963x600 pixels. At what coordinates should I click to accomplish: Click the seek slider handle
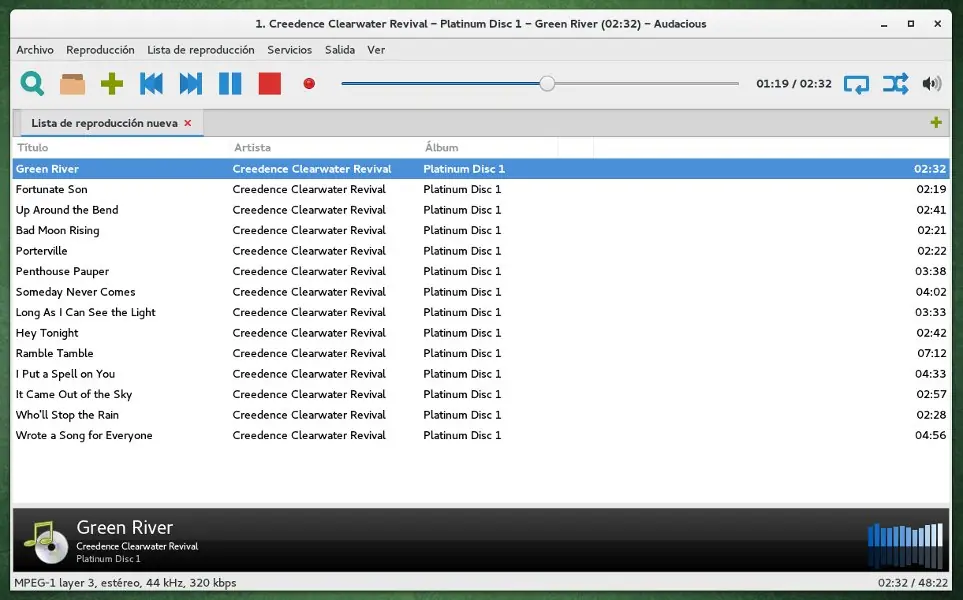pos(547,84)
